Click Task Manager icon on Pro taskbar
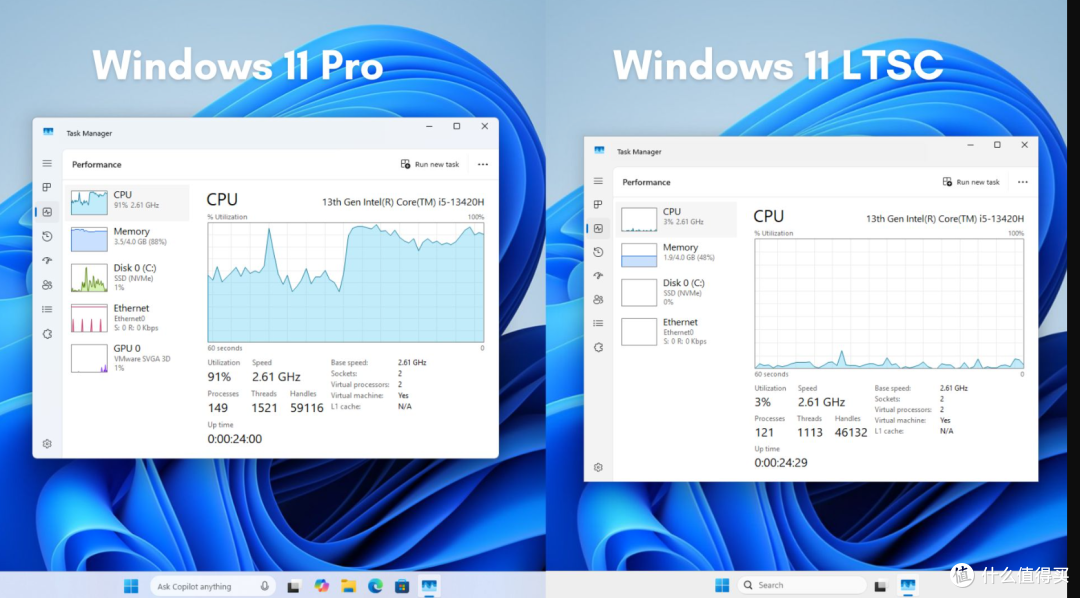This screenshot has width=1080, height=598. pyautogui.click(x=429, y=586)
